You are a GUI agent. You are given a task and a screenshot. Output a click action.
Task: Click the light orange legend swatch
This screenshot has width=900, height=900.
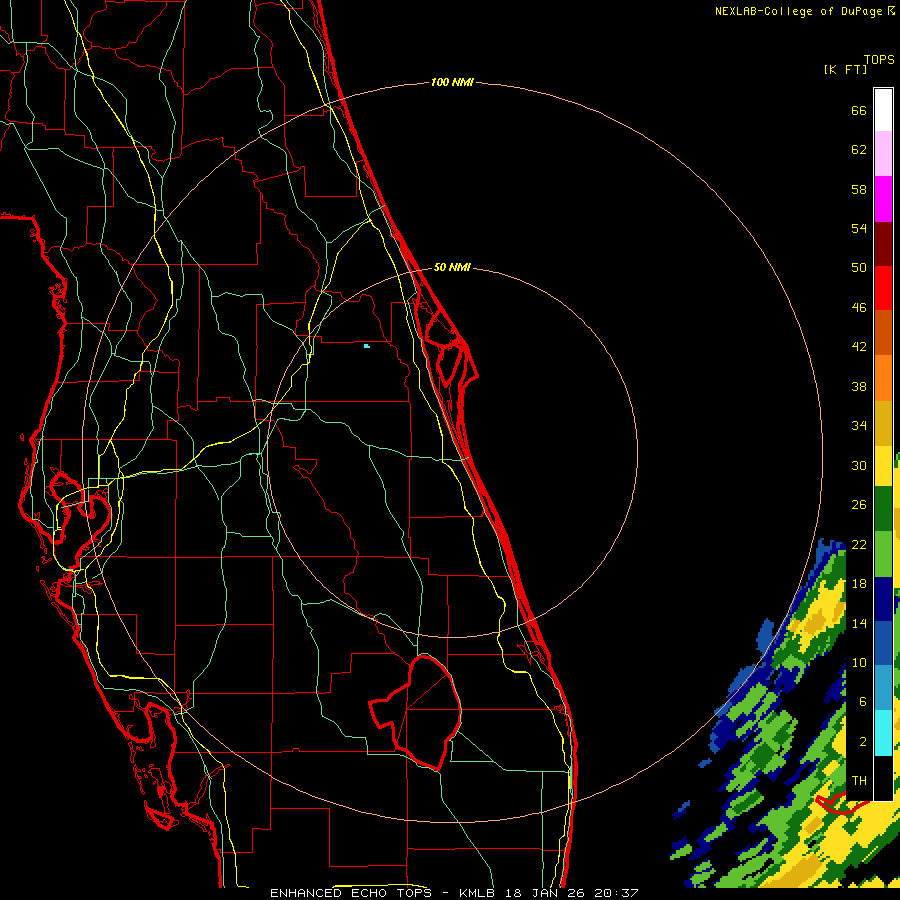(x=883, y=378)
